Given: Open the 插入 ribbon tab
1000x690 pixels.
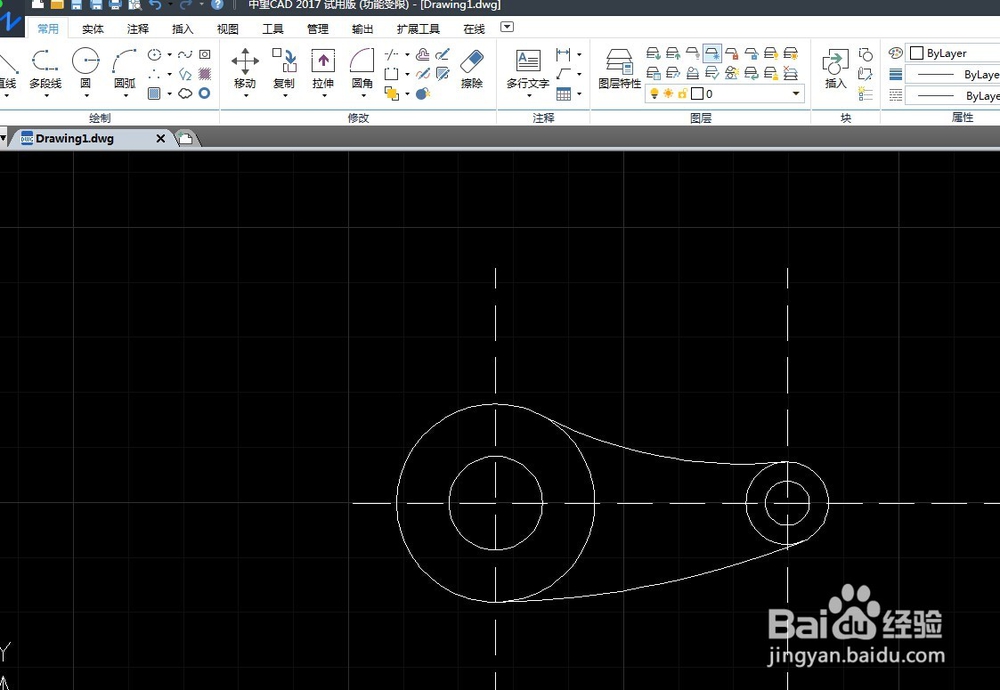Looking at the screenshot, I should pyautogui.click(x=182, y=29).
